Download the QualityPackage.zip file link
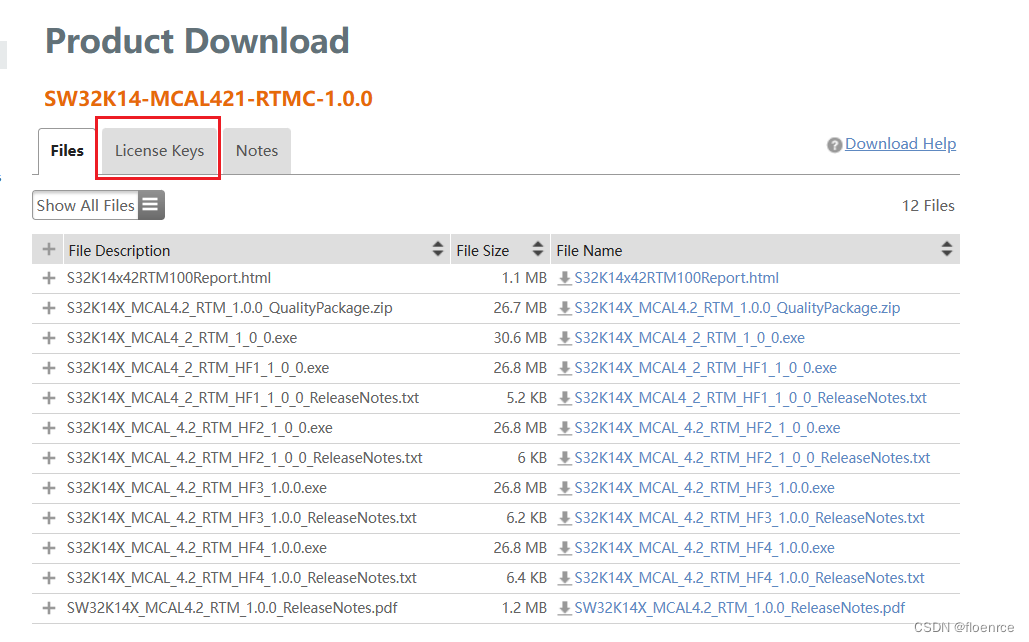 pos(737,308)
